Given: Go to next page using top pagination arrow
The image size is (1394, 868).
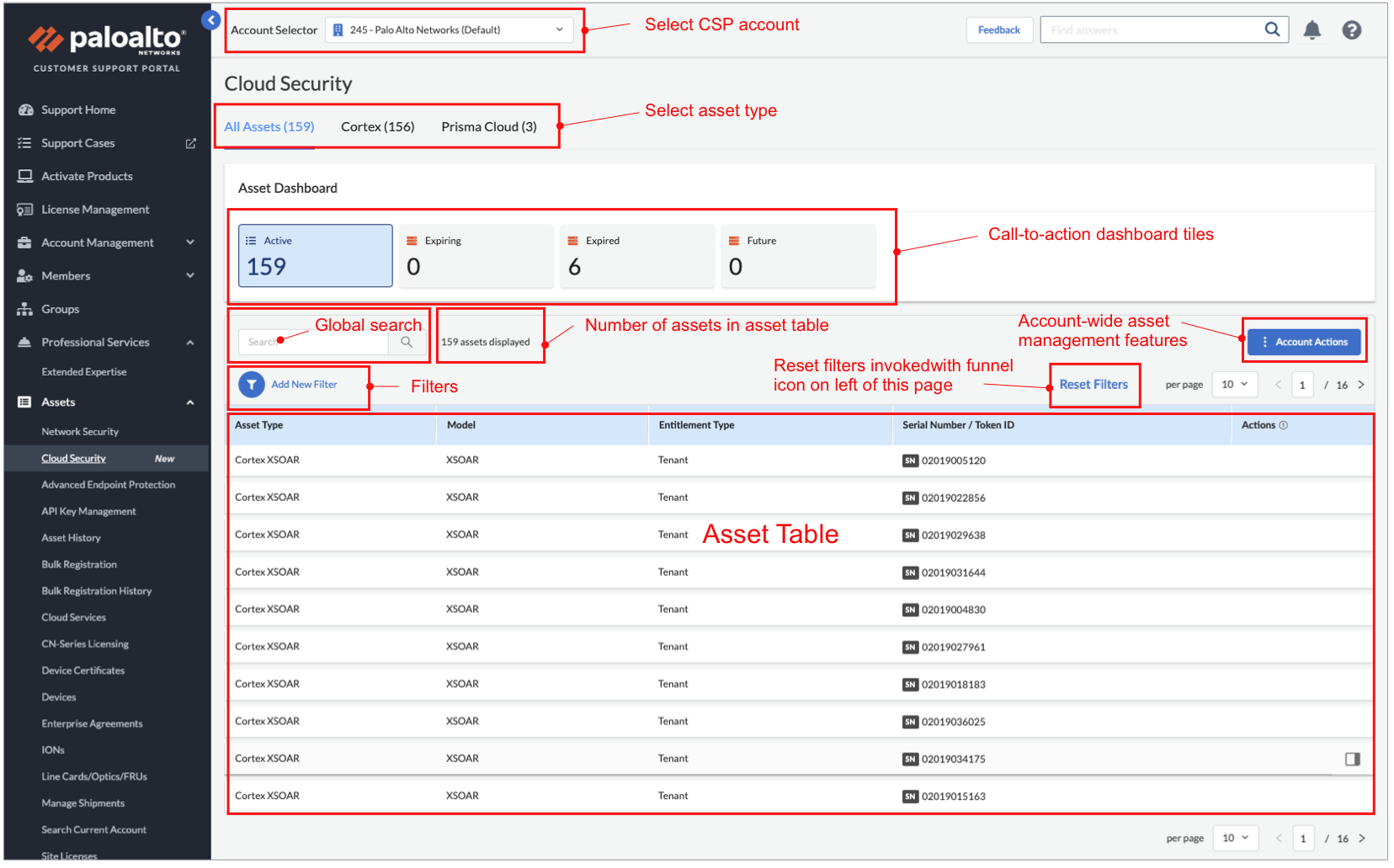Looking at the screenshot, I should tap(1361, 385).
